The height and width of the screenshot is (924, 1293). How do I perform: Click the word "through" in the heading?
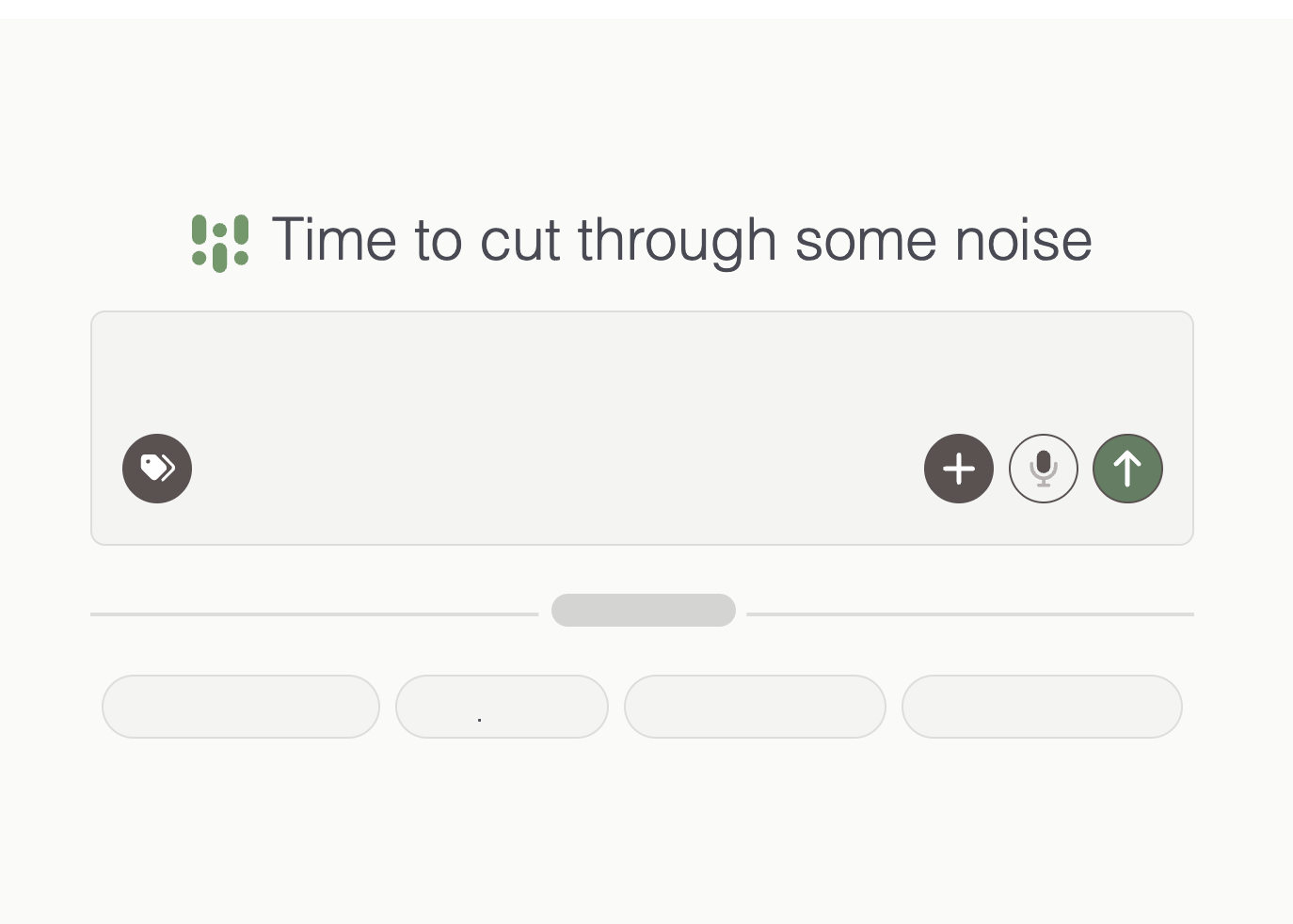tap(677, 240)
